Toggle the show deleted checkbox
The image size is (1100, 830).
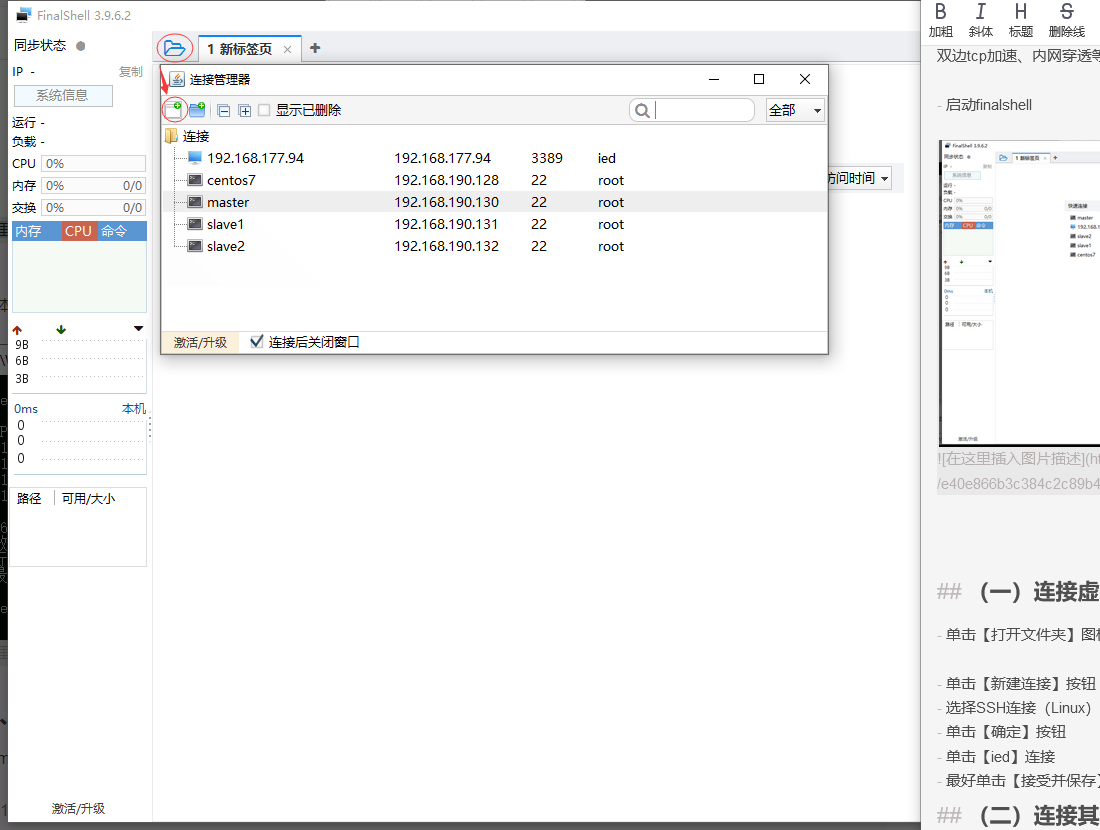click(264, 110)
